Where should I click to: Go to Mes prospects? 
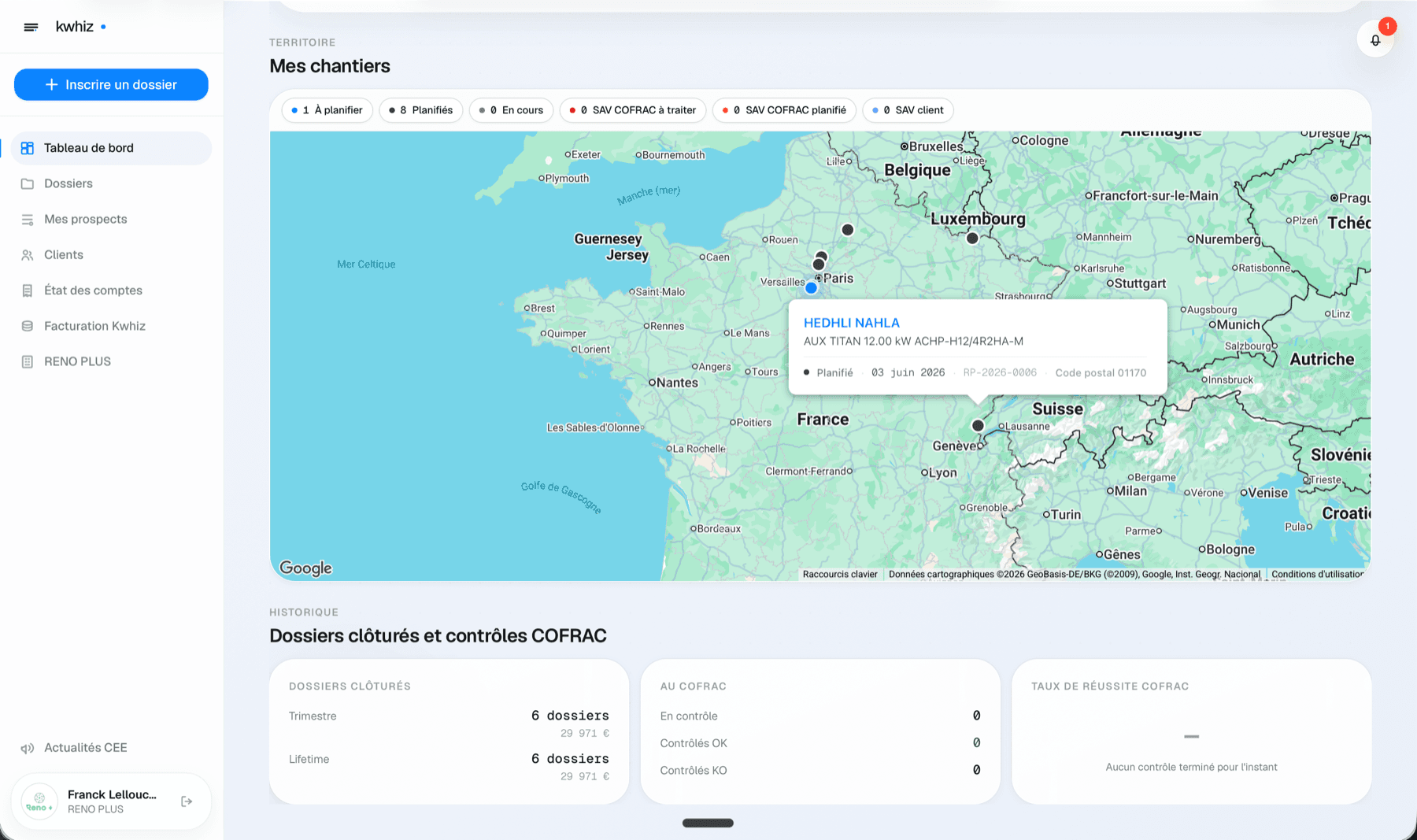pos(111,220)
